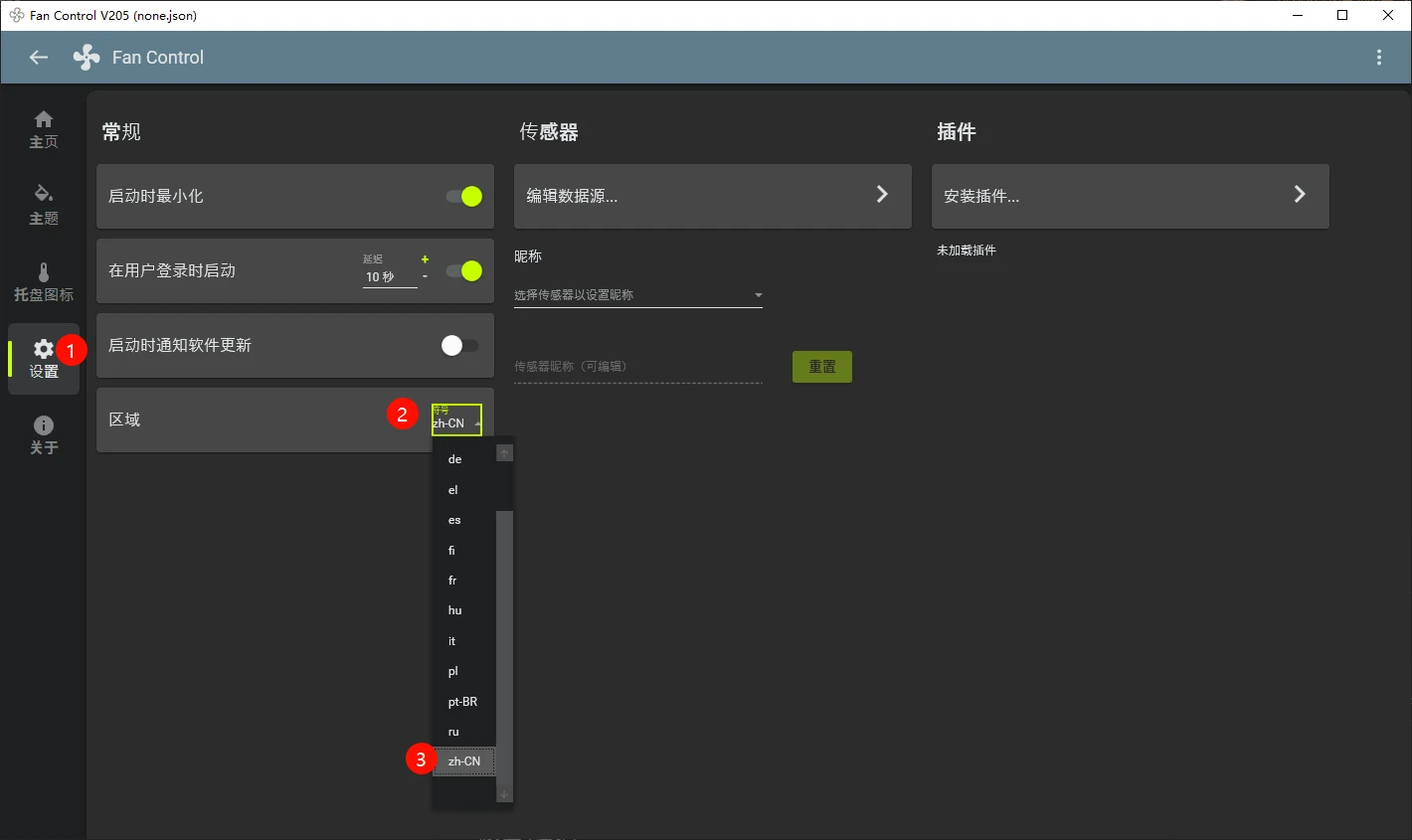Choose pt-BR from the language list
Viewport: 1412px width, 840px height.
[463, 702]
